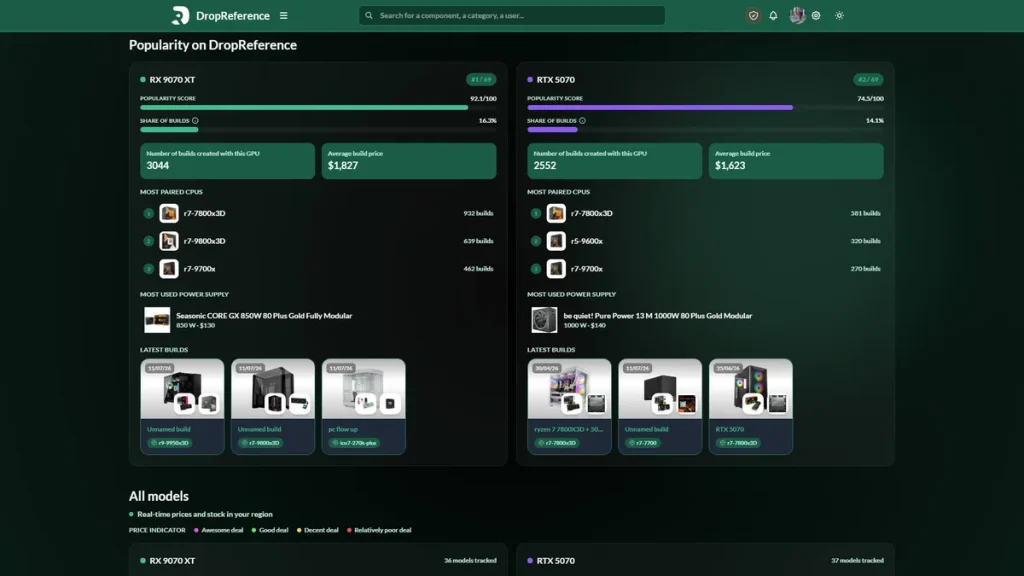The image size is (1024, 576).
Task: Click Awesome deal price indicator legend
Action: (x=219, y=530)
